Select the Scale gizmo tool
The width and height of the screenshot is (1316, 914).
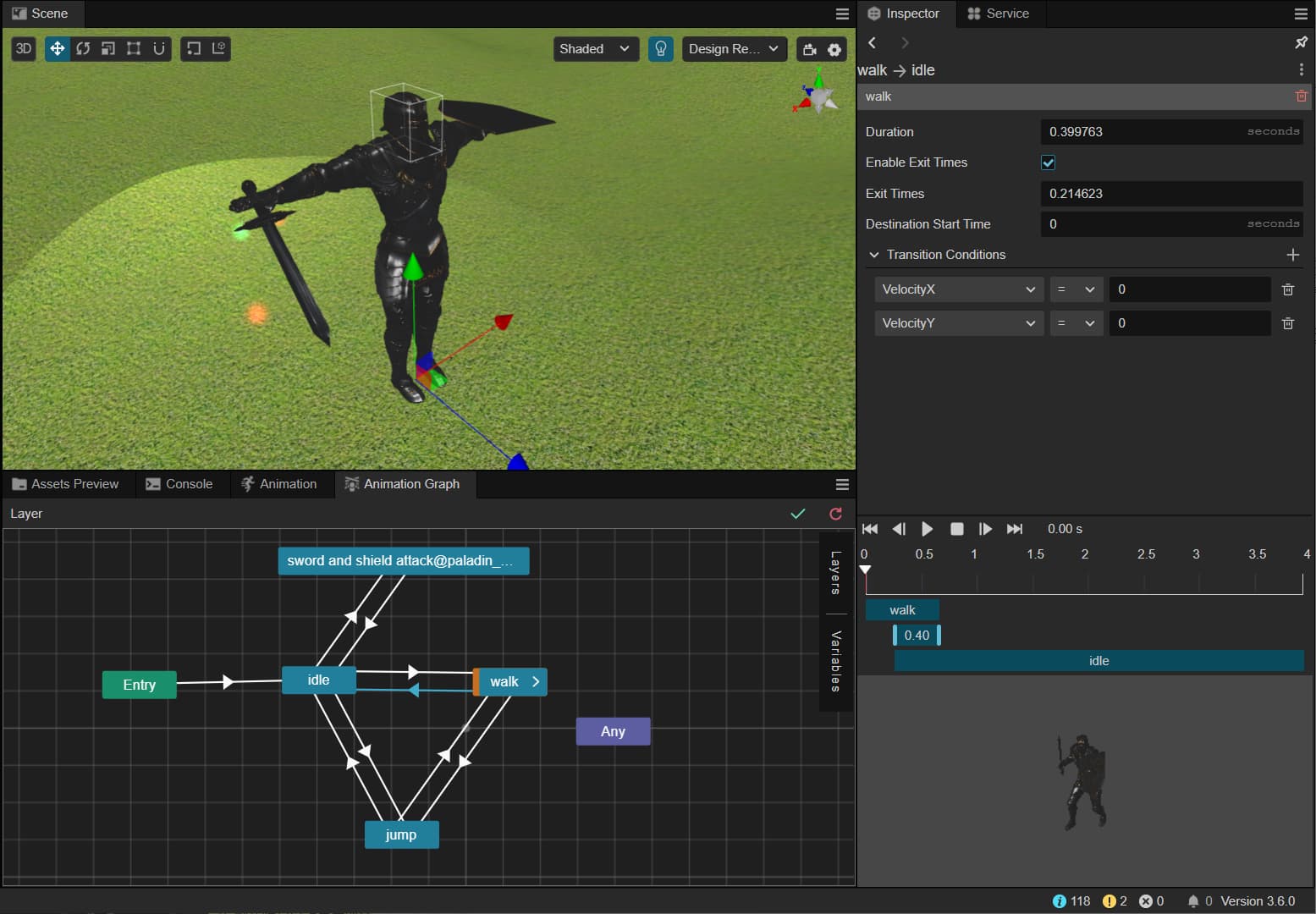coord(108,48)
